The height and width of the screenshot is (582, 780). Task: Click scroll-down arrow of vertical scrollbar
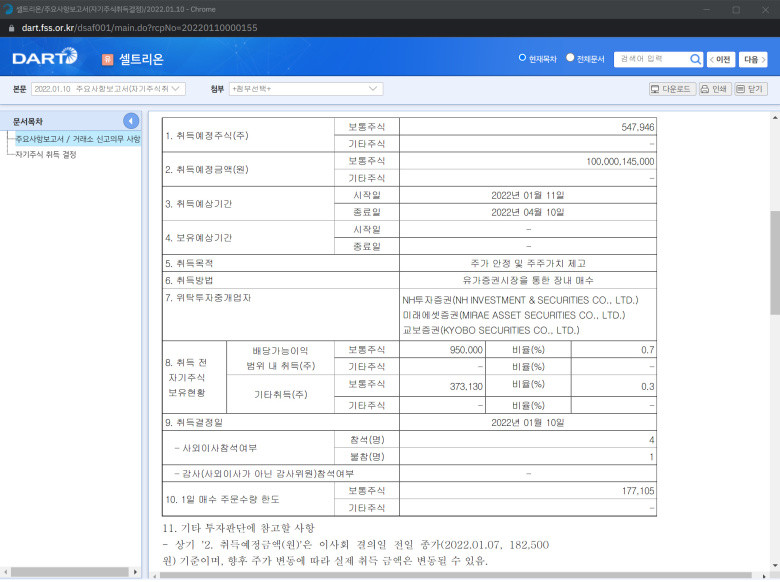[775, 566]
